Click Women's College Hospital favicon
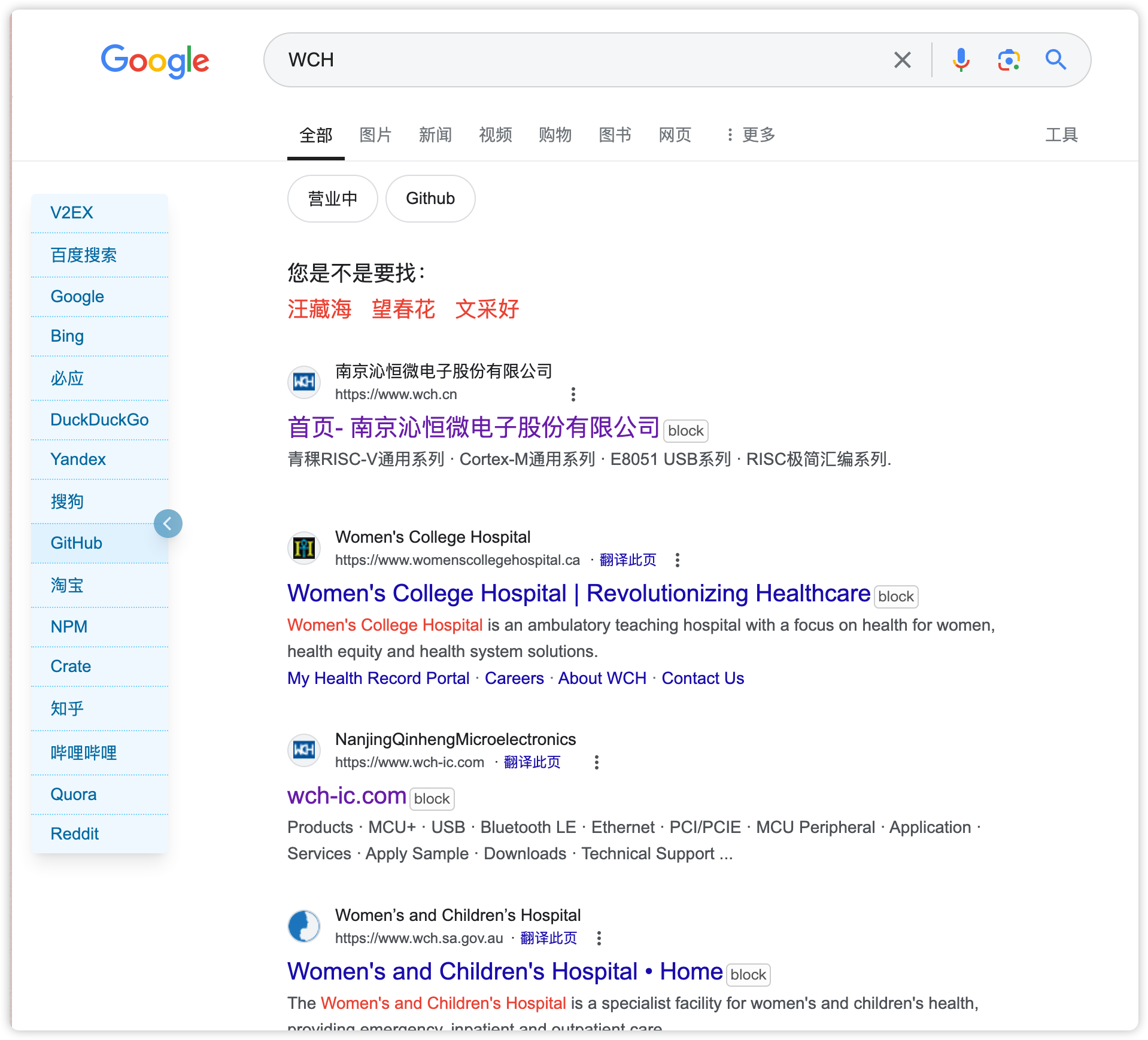The height and width of the screenshot is (1040, 1148). pos(304,548)
